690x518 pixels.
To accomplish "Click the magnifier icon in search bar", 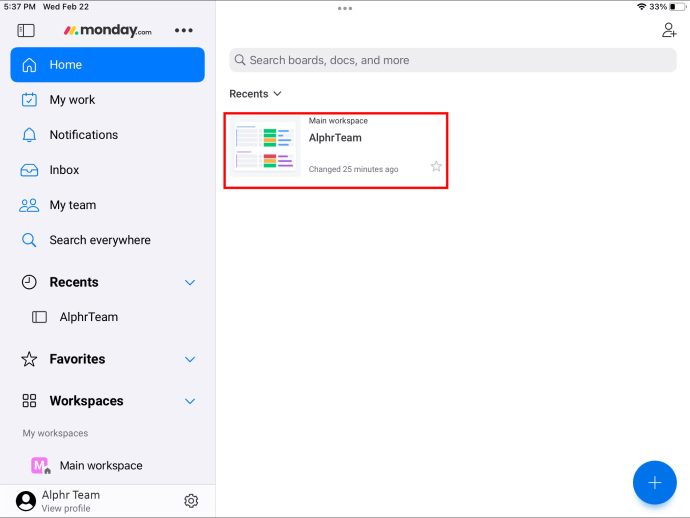I will (x=240, y=60).
